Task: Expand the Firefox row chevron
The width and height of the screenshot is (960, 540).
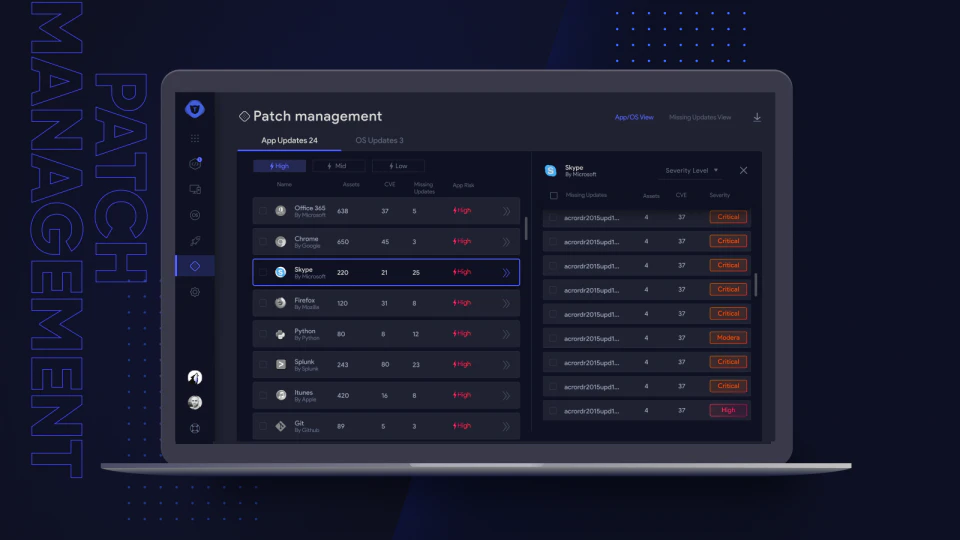Action: point(506,303)
